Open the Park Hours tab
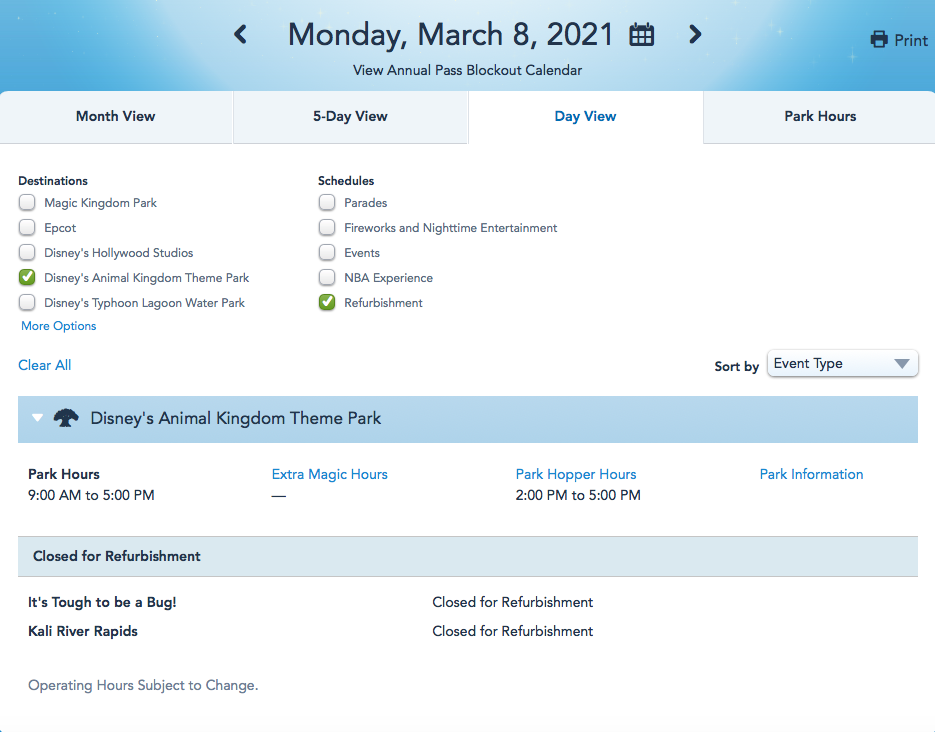This screenshot has height=732, width=935. 820,117
